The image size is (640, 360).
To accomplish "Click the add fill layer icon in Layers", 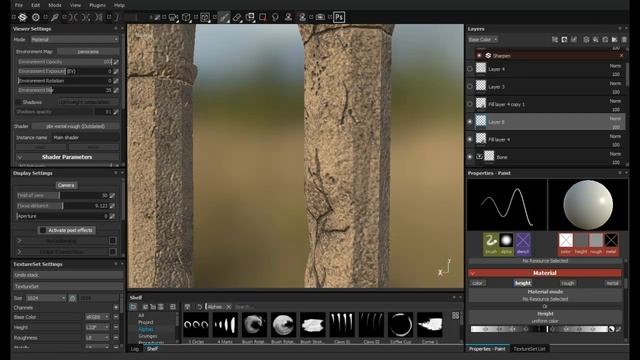I will [x=605, y=40].
